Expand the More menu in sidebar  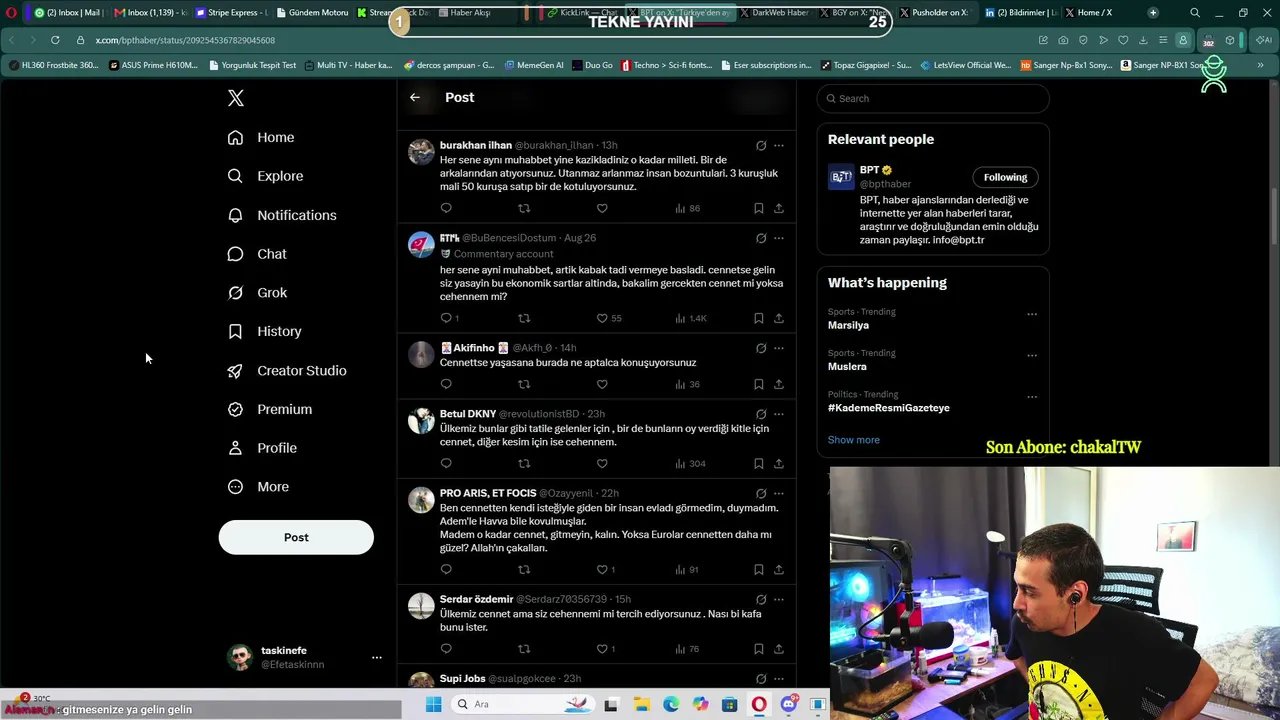point(259,487)
